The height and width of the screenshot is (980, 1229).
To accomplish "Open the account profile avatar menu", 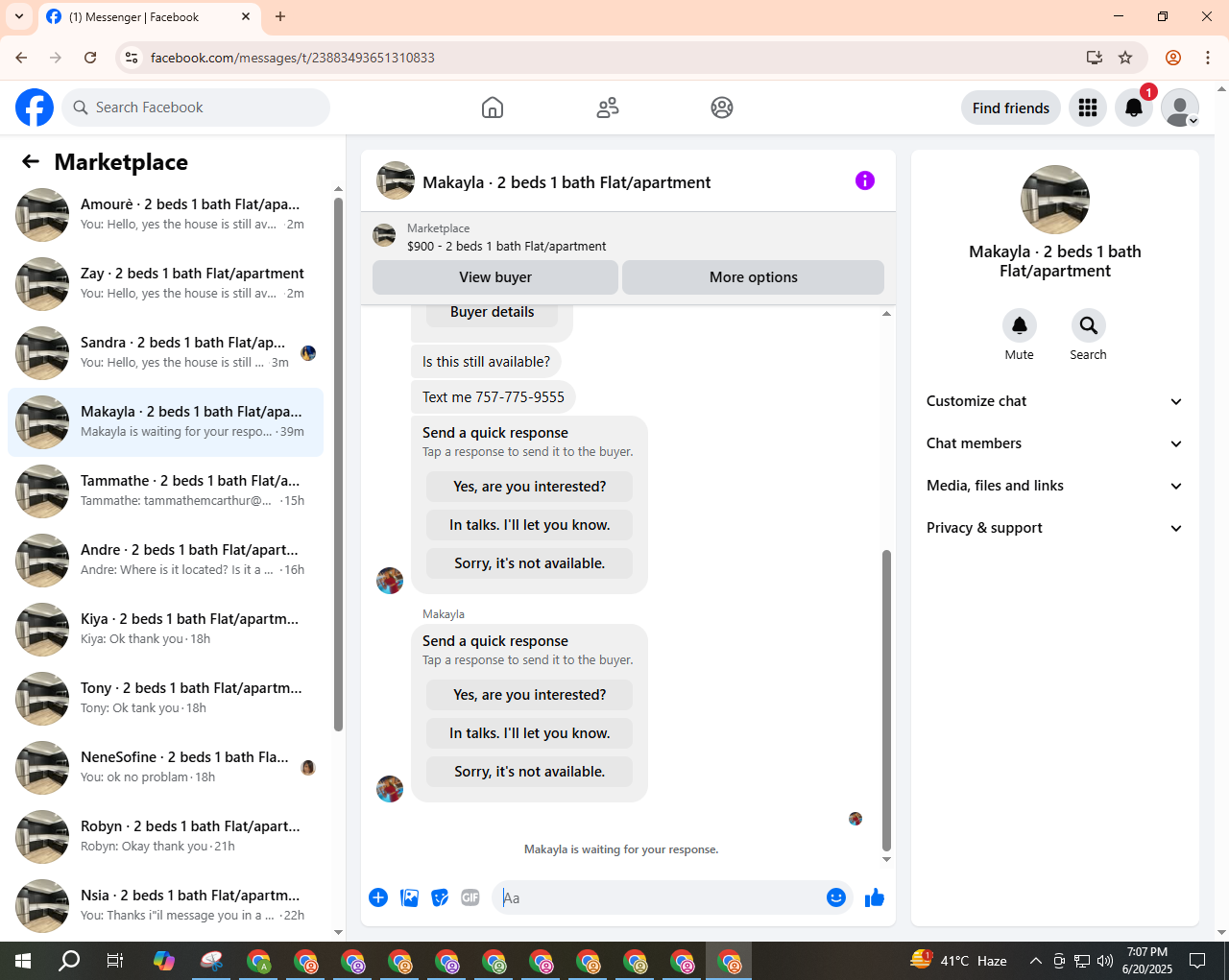I will pyautogui.click(x=1180, y=108).
